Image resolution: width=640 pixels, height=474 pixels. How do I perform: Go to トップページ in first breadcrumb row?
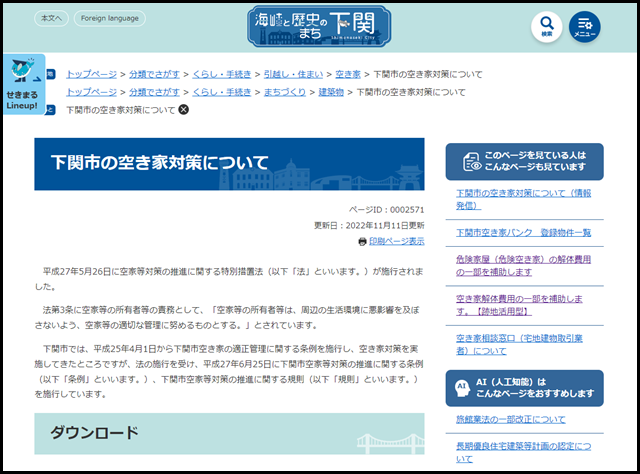coord(91,74)
